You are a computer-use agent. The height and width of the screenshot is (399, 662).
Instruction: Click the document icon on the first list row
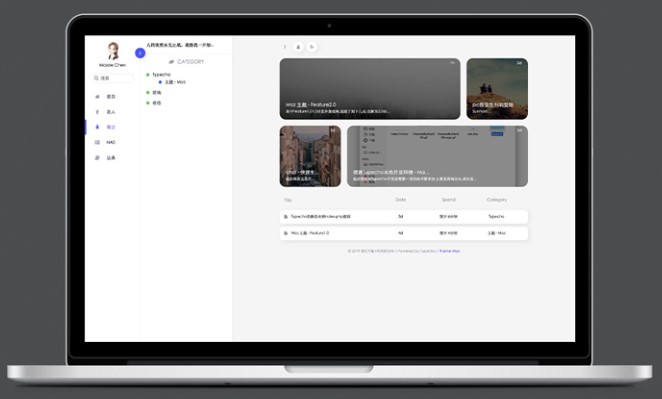[286, 217]
